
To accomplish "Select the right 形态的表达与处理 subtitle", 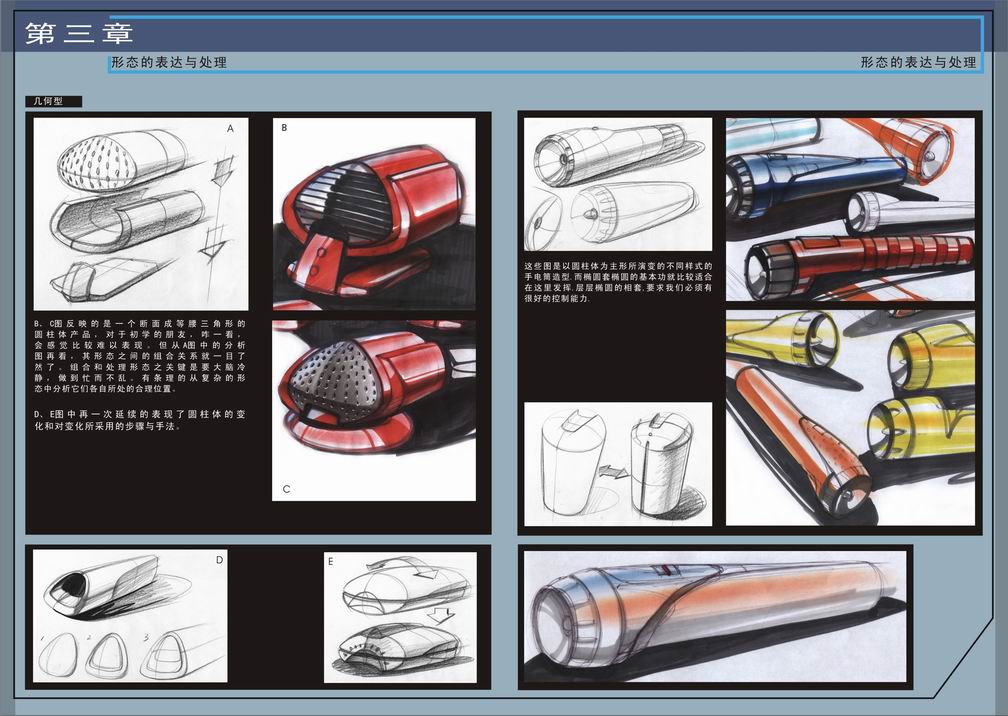I will point(919,62).
